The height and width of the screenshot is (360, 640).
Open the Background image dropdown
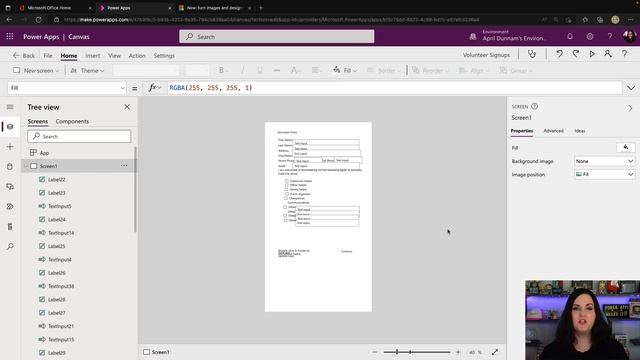pyautogui.click(x=604, y=161)
